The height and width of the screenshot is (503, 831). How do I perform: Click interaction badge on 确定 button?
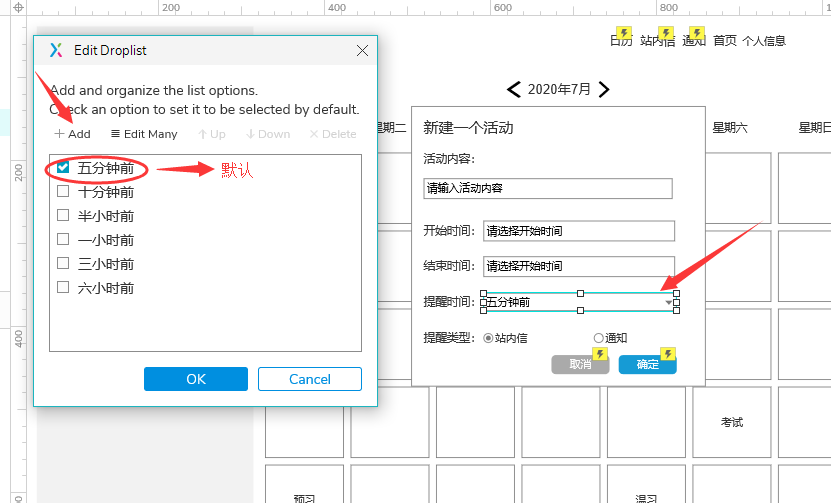point(668,354)
